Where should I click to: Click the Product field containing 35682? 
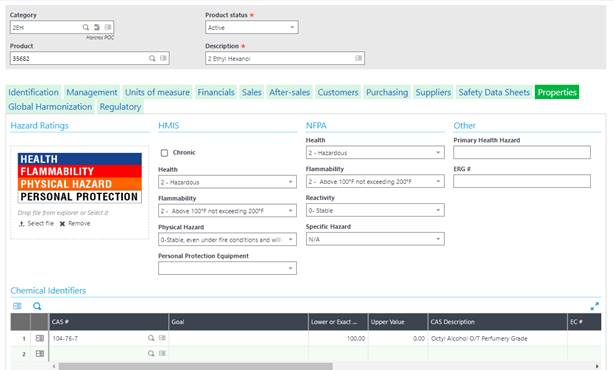pos(90,58)
